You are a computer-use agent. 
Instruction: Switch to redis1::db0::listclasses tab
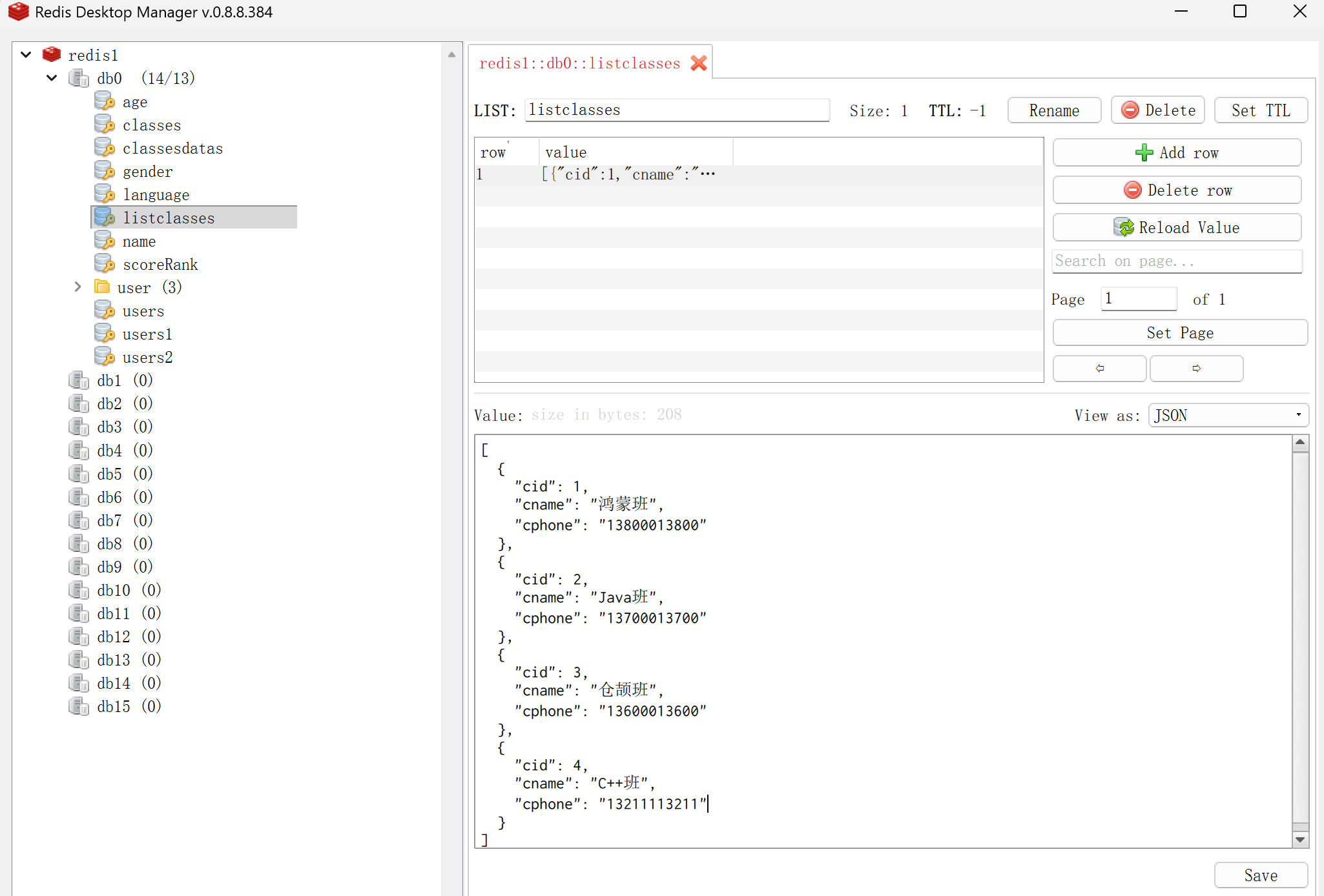[x=579, y=63]
